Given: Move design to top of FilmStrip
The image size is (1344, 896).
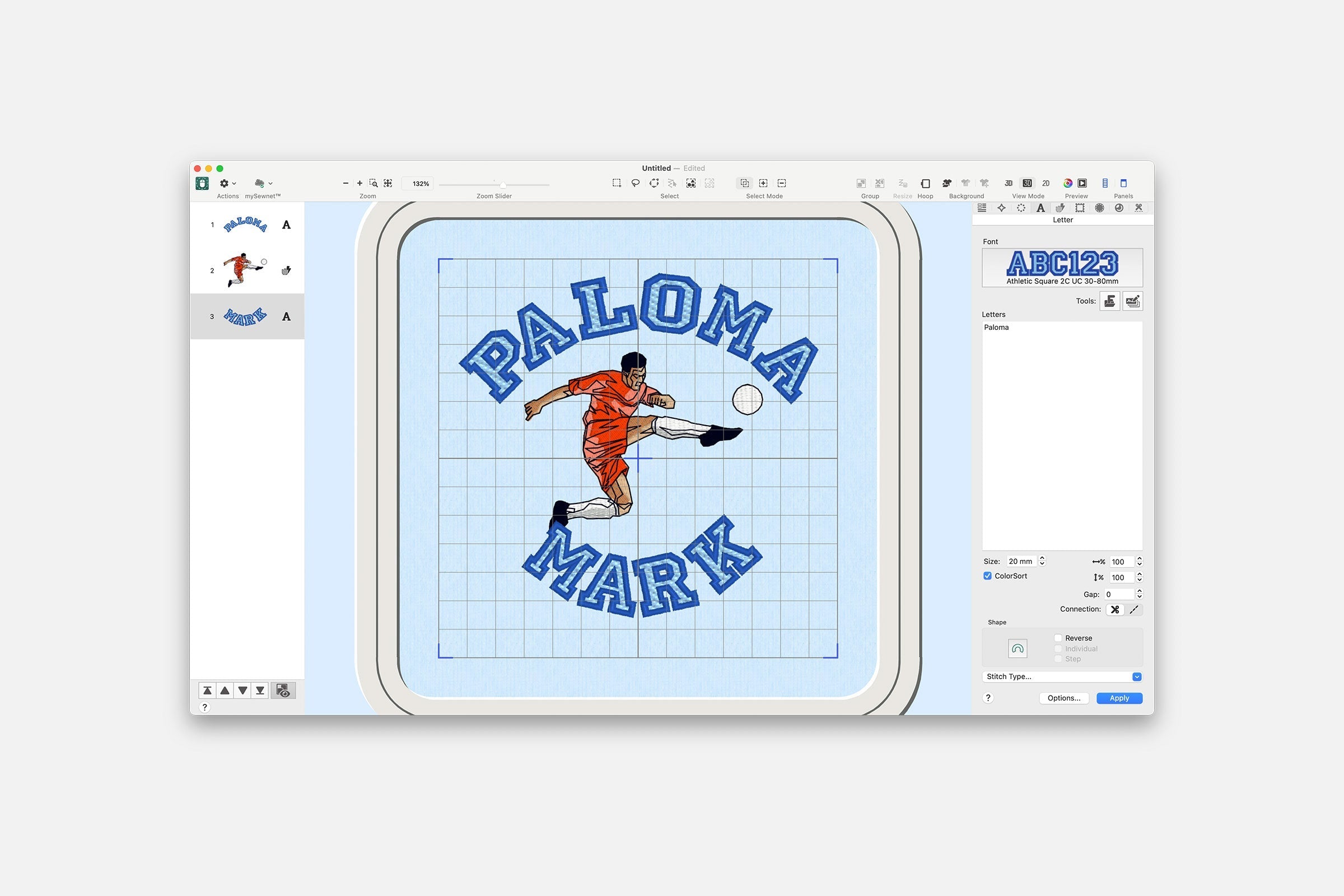Looking at the screenshot, I should [x=207, y=691].
